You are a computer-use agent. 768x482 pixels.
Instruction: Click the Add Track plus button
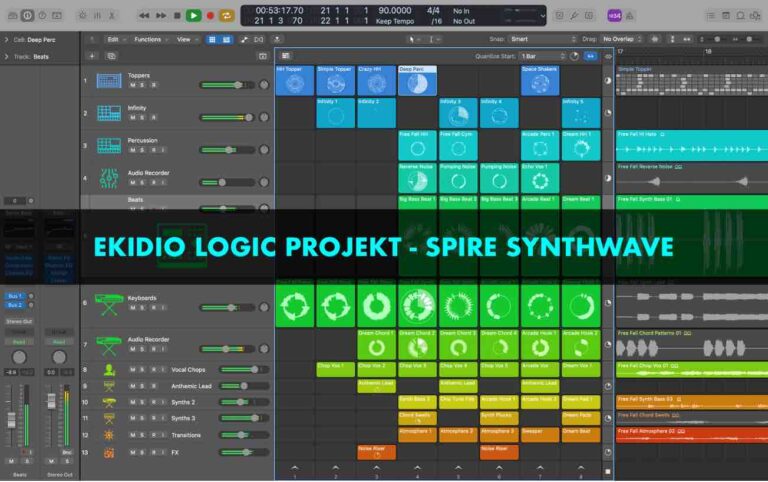pos(92,56)
